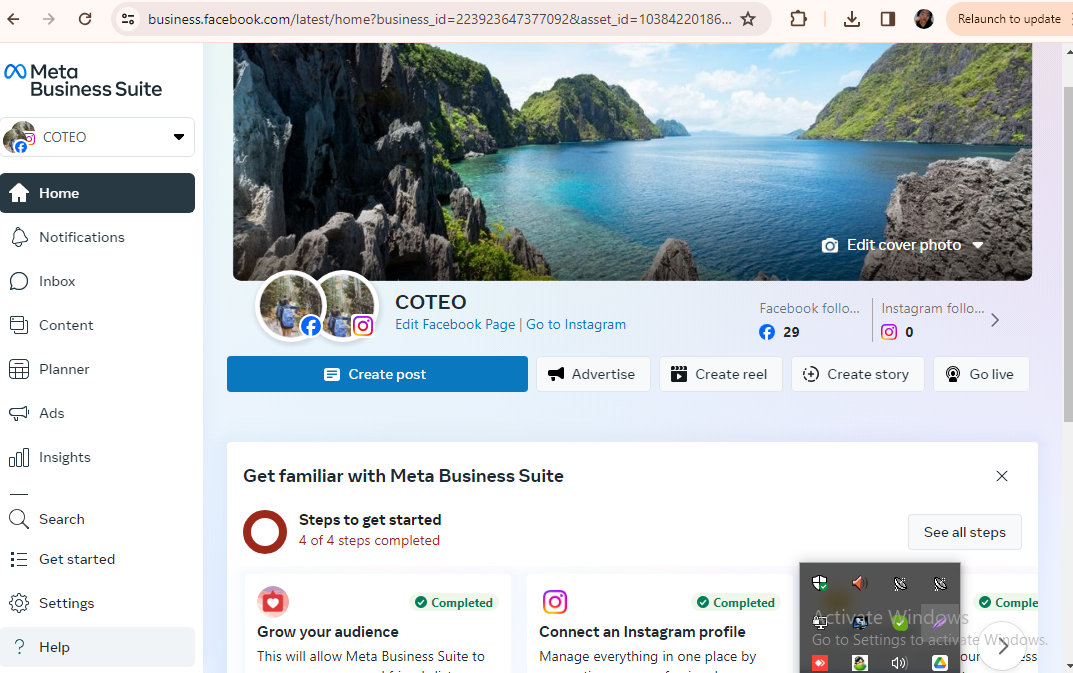Click the Create story button
The width and height of the screenshot is (1073, 673).
click(x=857, y=374)
